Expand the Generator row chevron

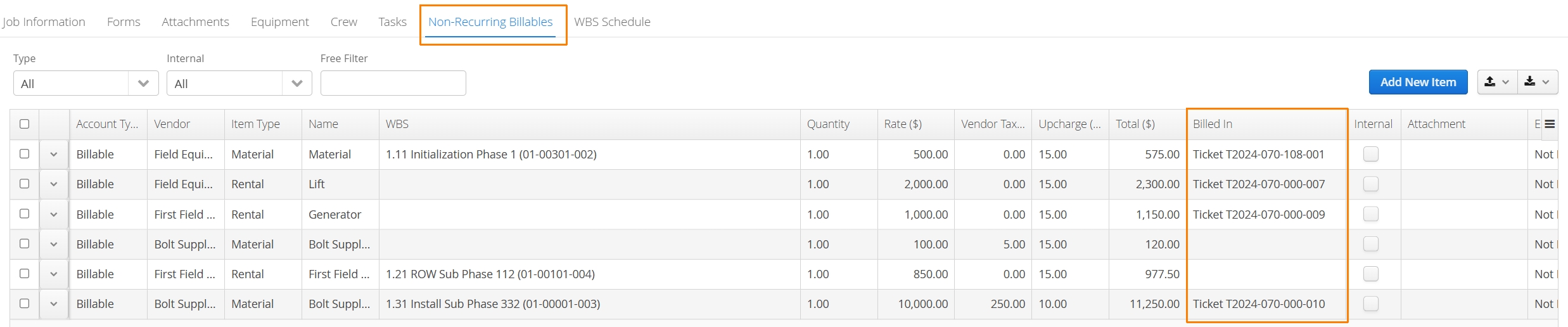pyautogui.click(x=54, y=214)
